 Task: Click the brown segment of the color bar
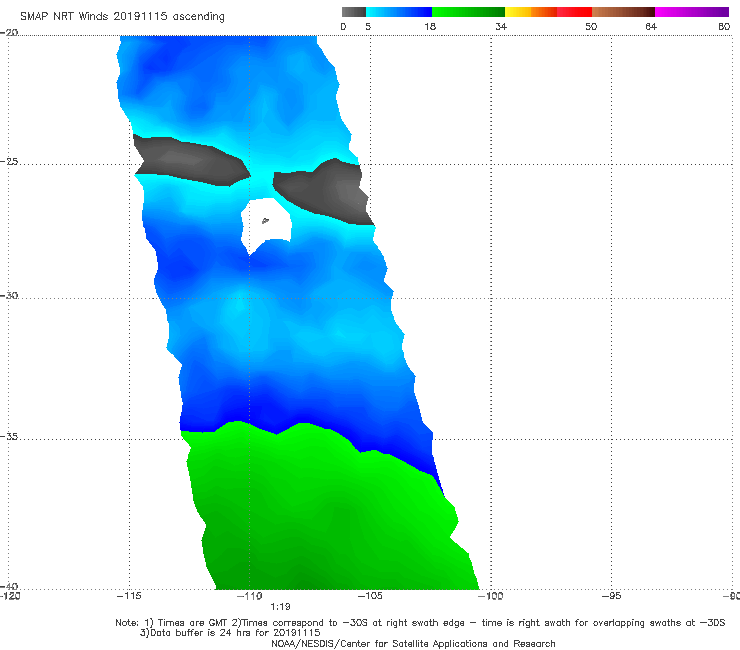click(x=623, y=12)
